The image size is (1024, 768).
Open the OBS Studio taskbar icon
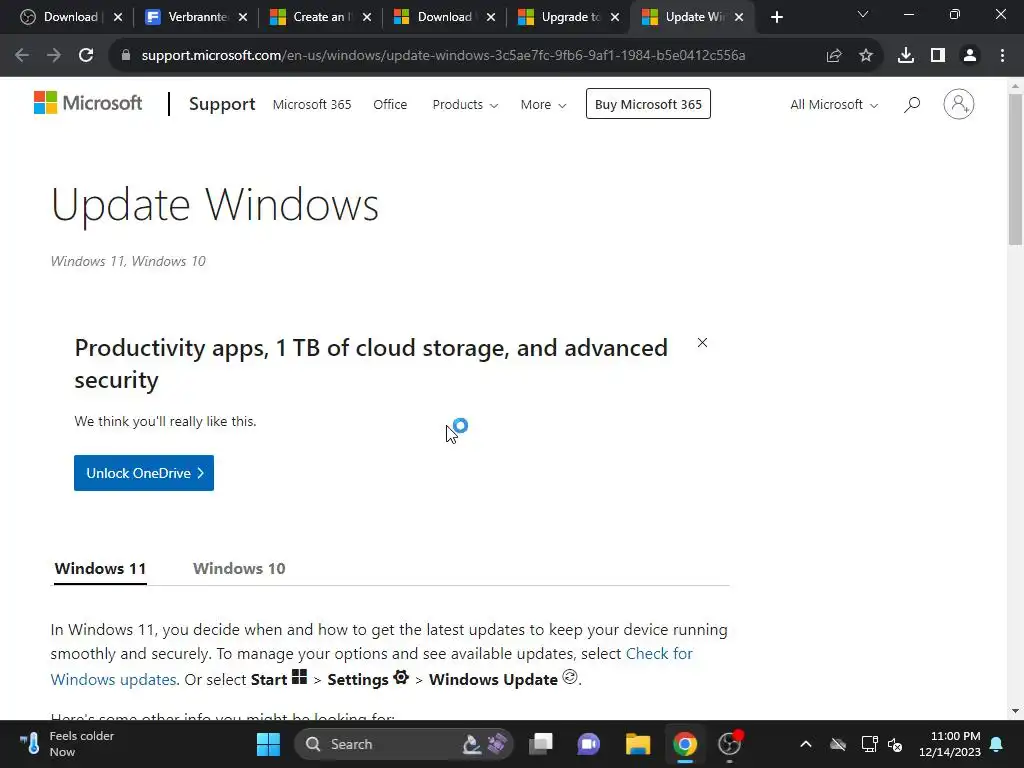pos(730,744)
